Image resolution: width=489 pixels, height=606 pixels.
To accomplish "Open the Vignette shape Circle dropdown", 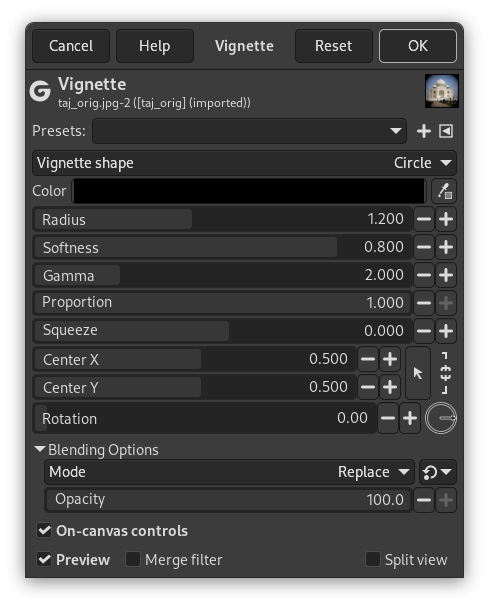I will [x=244, y=163].
